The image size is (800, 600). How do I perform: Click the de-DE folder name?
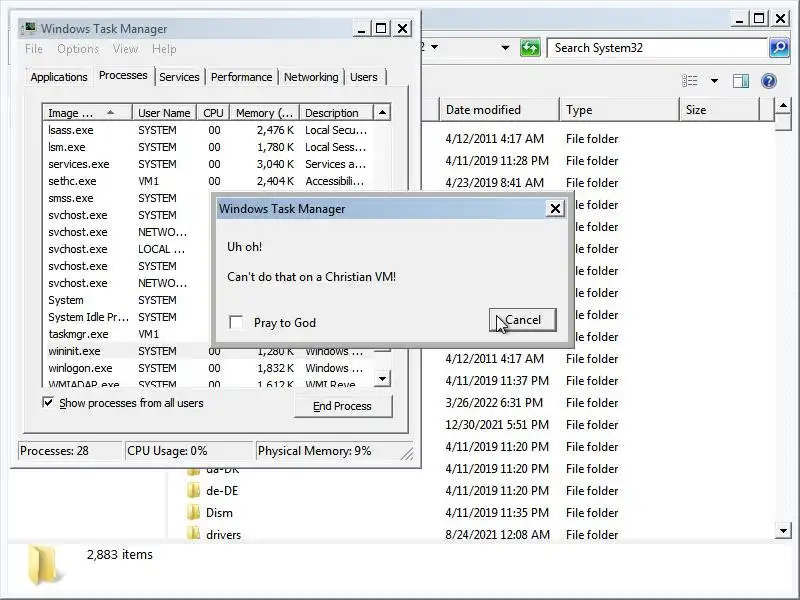click(222, 491)
